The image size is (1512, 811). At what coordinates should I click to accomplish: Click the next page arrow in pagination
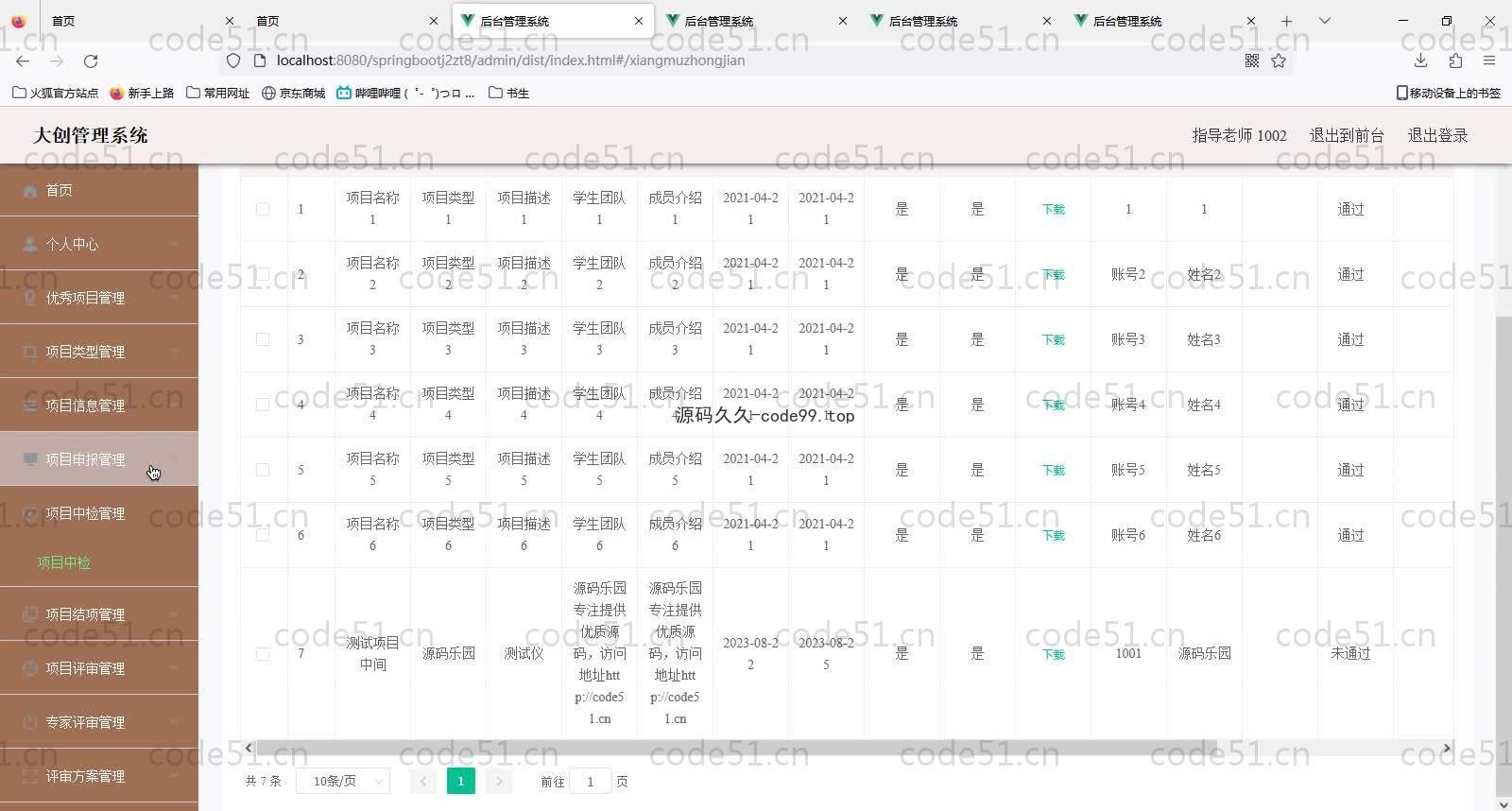pyautogui.click(x=499, y=781)
